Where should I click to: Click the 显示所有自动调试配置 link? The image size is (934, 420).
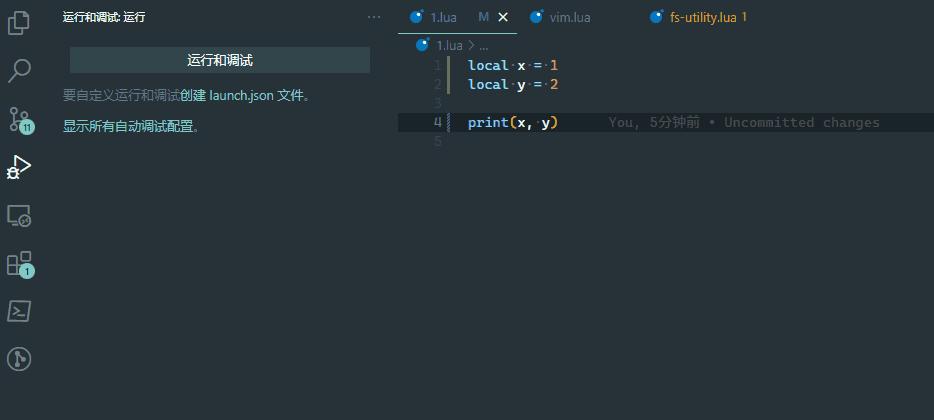[130, 127]
